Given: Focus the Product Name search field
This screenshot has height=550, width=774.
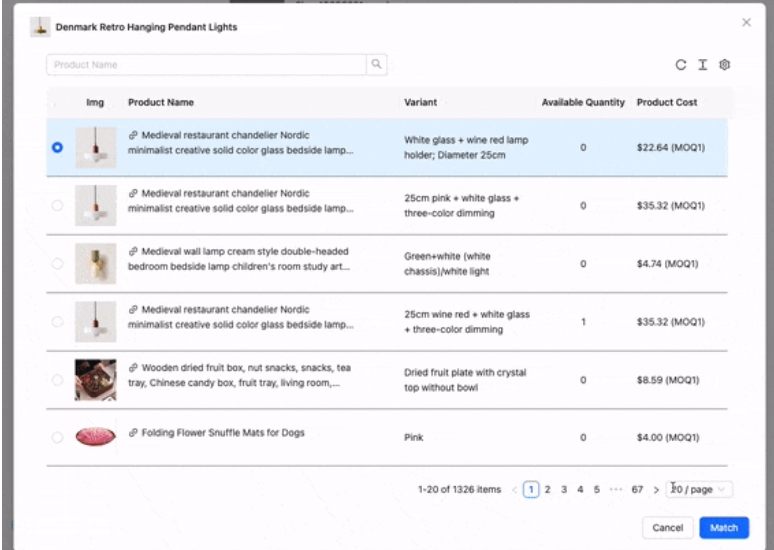Looking at the screenshot, I should click(206, 65).
